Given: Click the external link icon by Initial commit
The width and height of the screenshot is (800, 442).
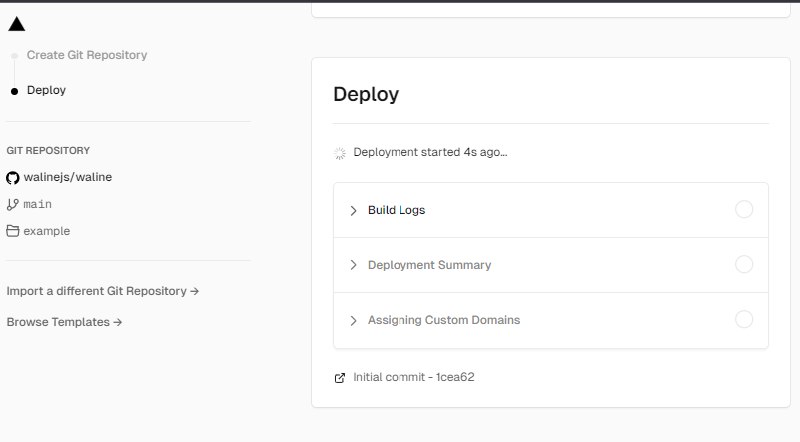Looking at the screenshot, I should [340, 378].
